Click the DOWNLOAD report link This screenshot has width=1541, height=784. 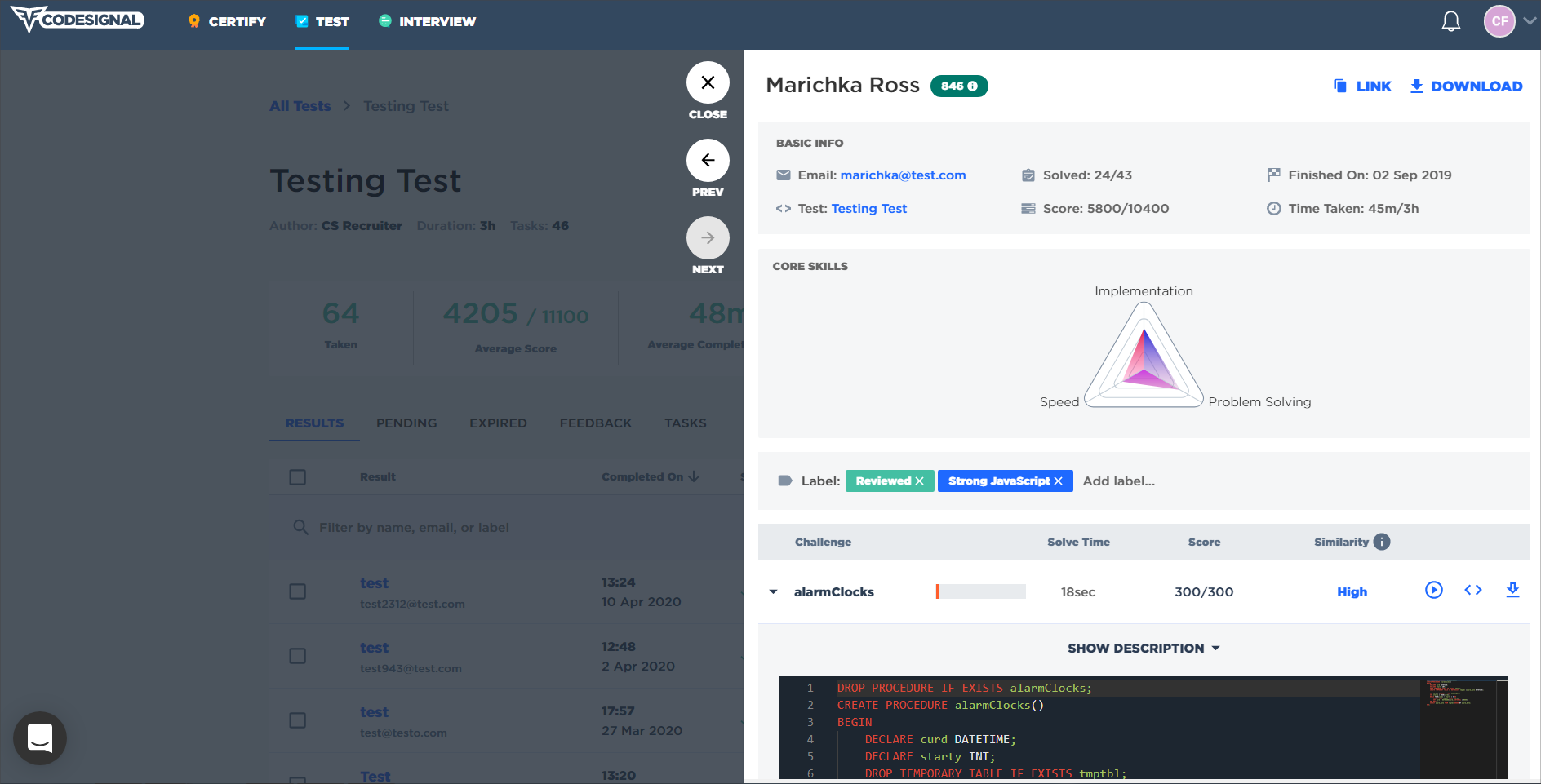1466,86
